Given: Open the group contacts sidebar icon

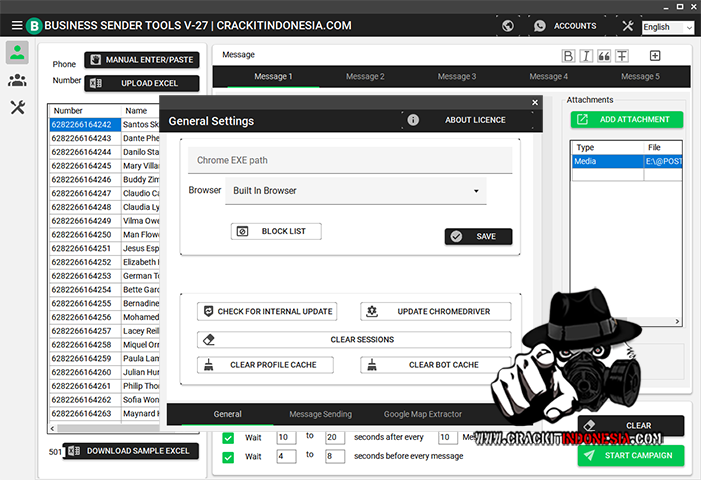Looking at the screenshot, I should tap(17, 81).
